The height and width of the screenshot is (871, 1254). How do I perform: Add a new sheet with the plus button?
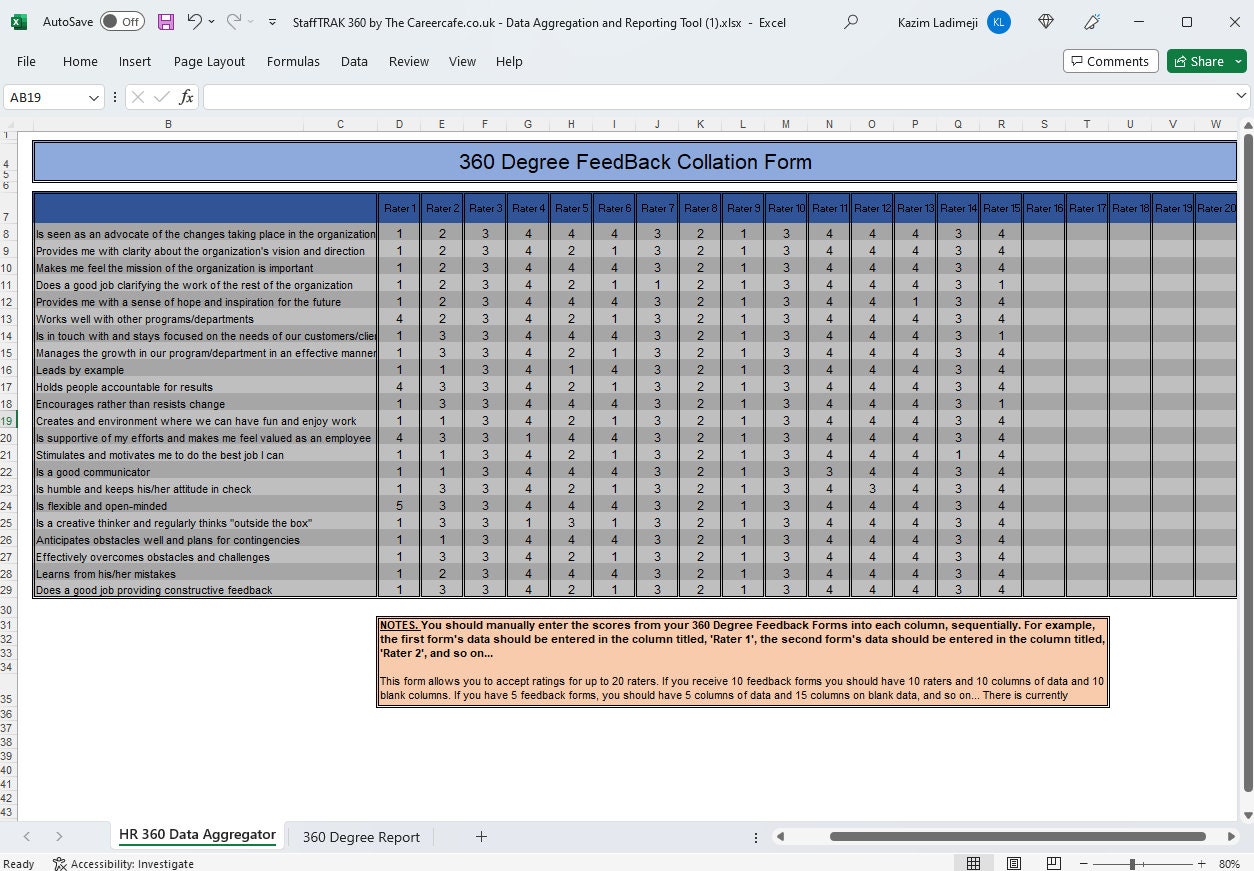click(x=481, y=837)
